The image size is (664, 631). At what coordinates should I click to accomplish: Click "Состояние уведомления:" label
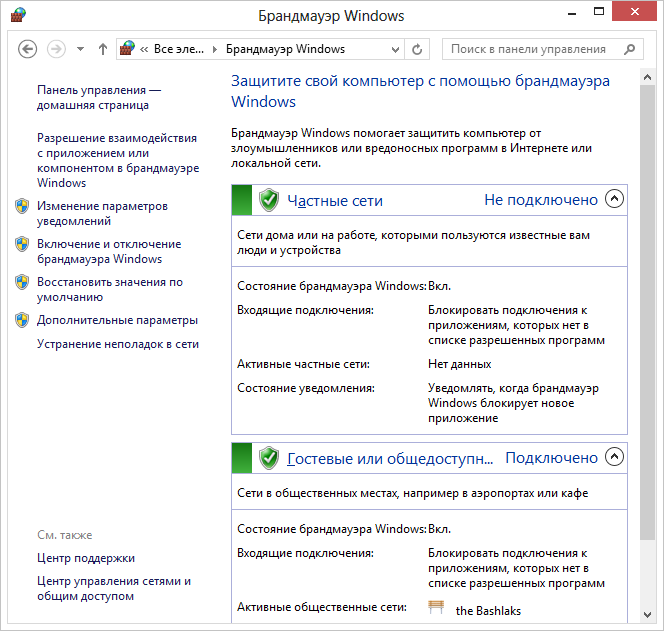pyautogui.click(x=306, y=388)
